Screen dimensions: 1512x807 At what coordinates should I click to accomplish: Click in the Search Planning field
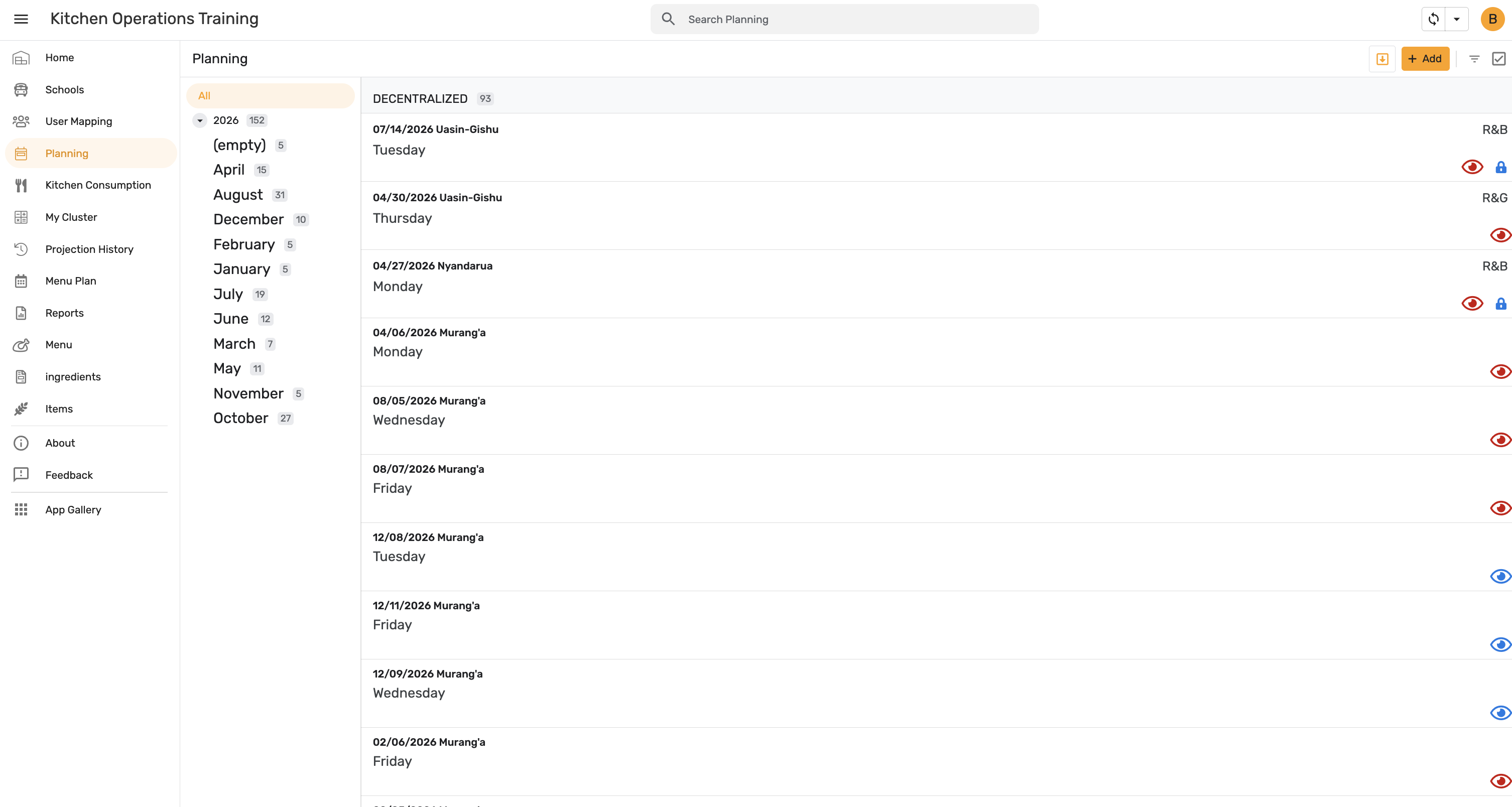point(844,20)
